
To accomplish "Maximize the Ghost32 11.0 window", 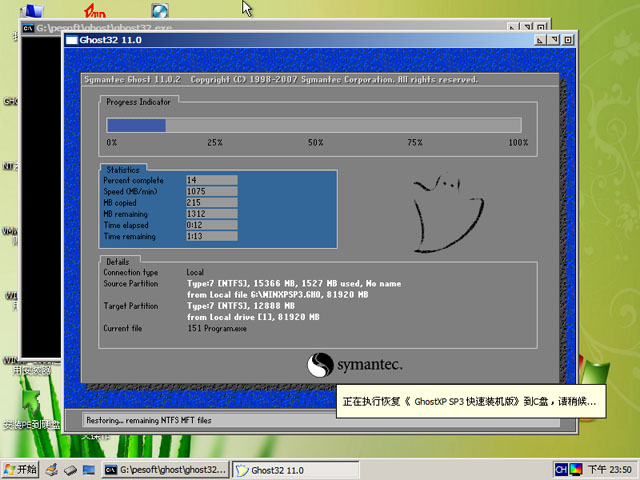I will point(554,40).
